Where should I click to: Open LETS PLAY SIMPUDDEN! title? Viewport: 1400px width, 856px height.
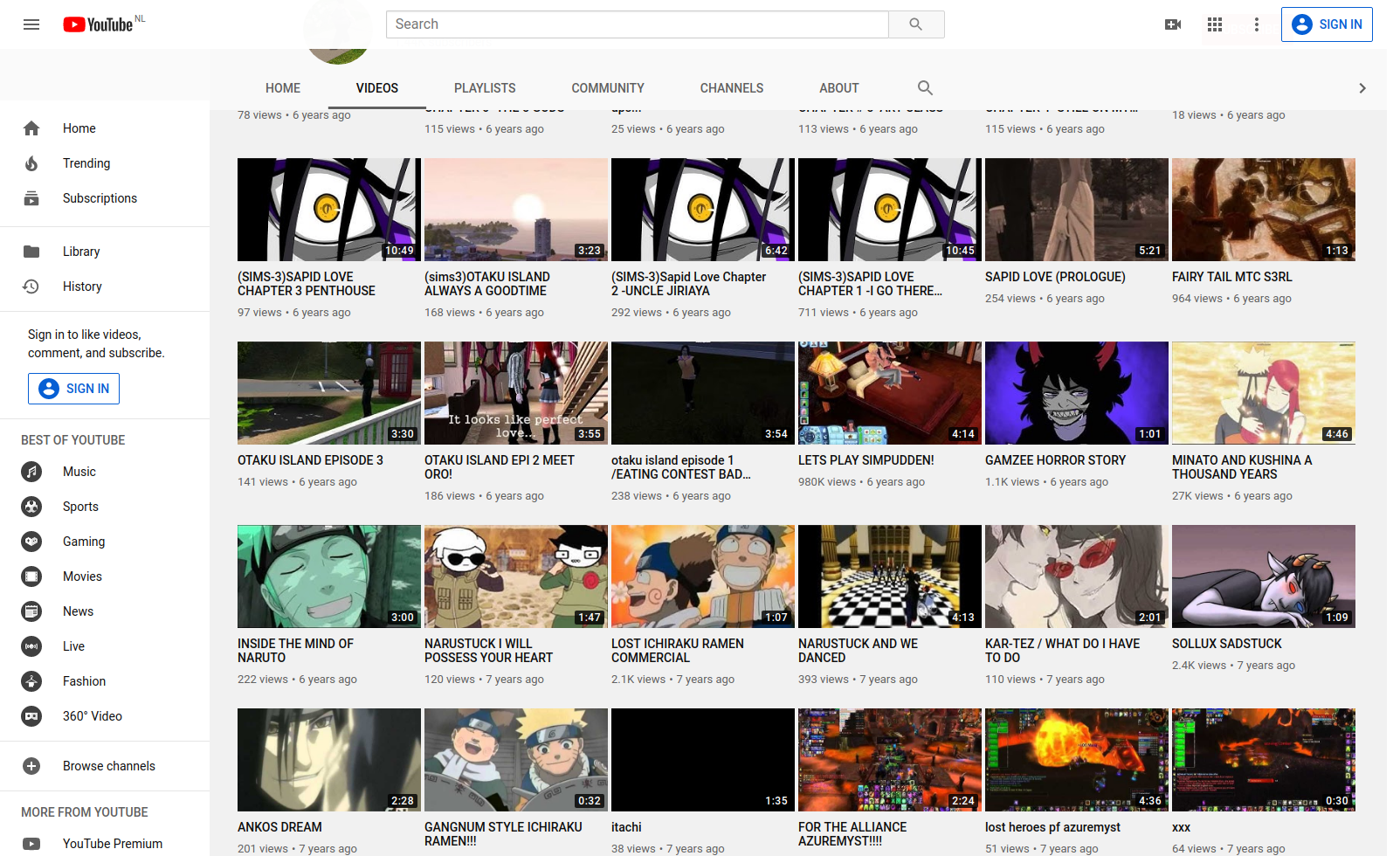[866, 460]
